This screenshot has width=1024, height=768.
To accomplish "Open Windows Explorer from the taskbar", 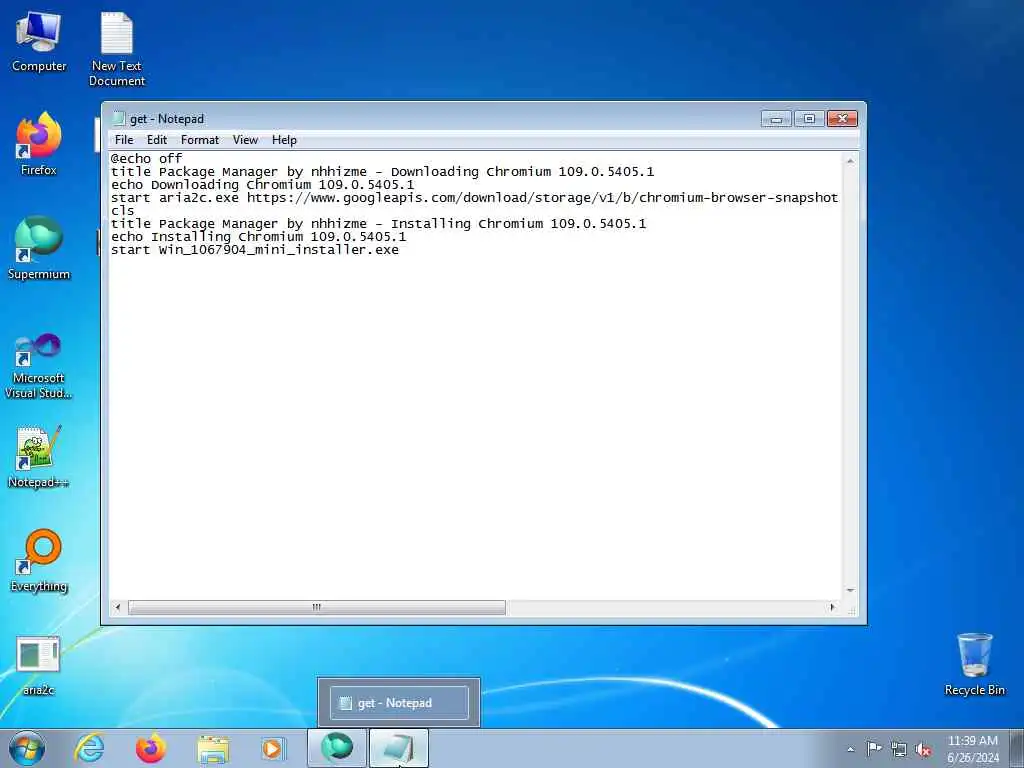I will click(213, 748).
